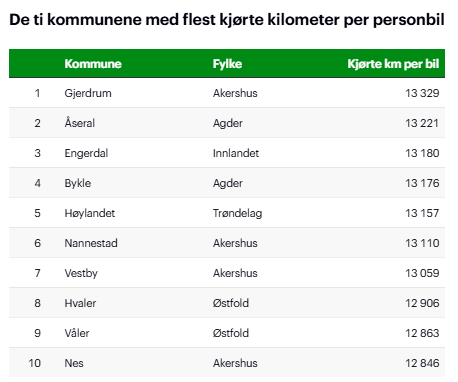
Task: Select the Åseral municipality cell
Action: [80, 122]
